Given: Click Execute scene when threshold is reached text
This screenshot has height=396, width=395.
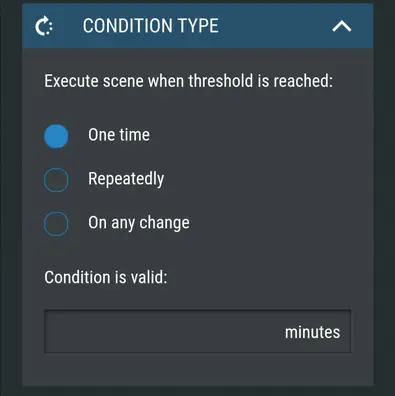Looking at the screenshot, I should [x=189, y=81].
